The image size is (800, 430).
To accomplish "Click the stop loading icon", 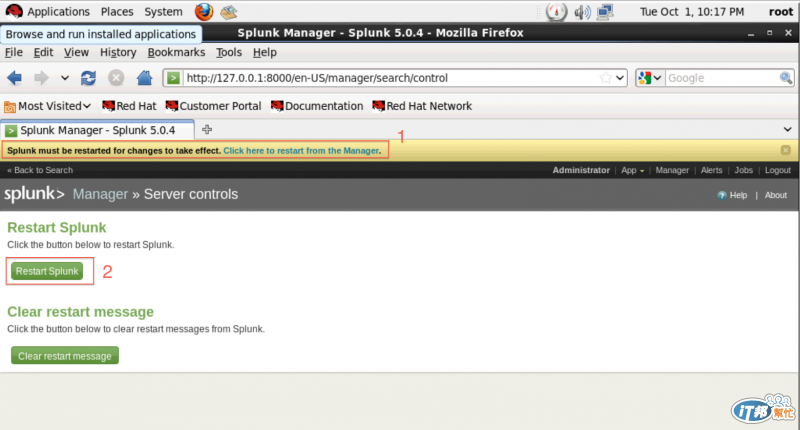I will click(116, 78).
